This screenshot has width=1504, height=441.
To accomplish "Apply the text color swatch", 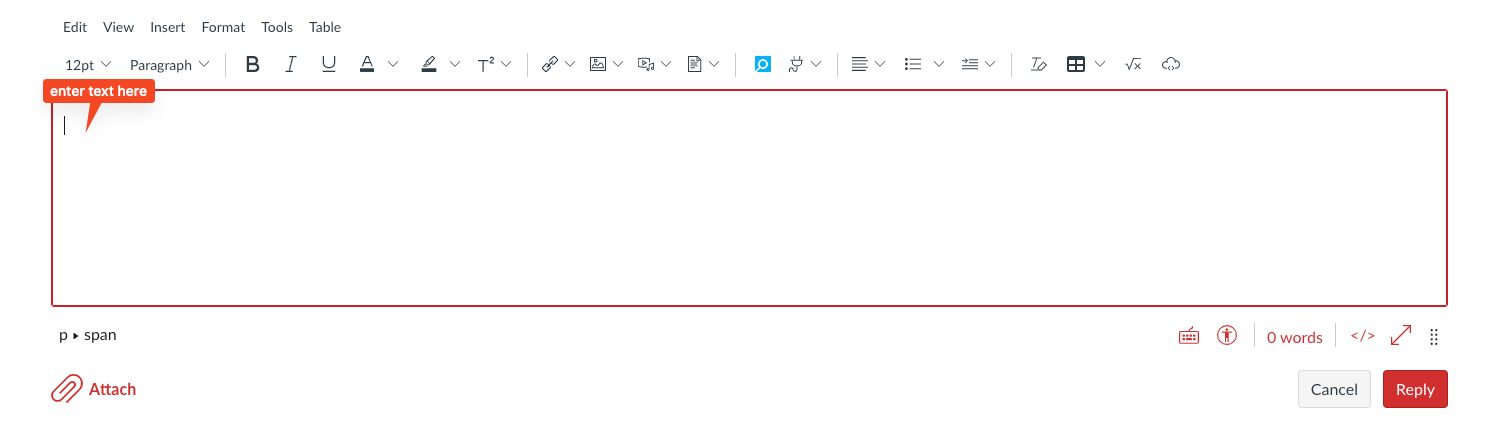I will [367, 65].
